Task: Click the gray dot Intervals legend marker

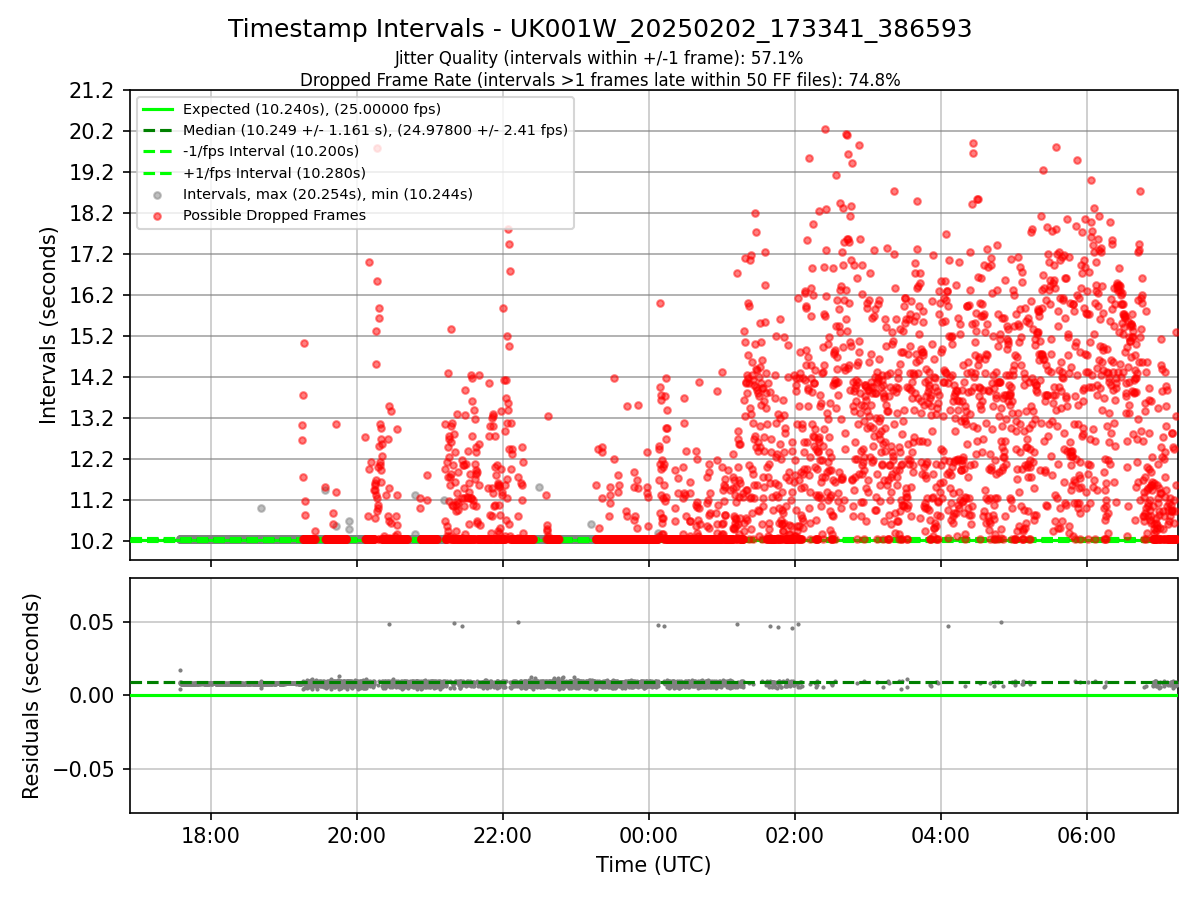Action: (158, 194)
